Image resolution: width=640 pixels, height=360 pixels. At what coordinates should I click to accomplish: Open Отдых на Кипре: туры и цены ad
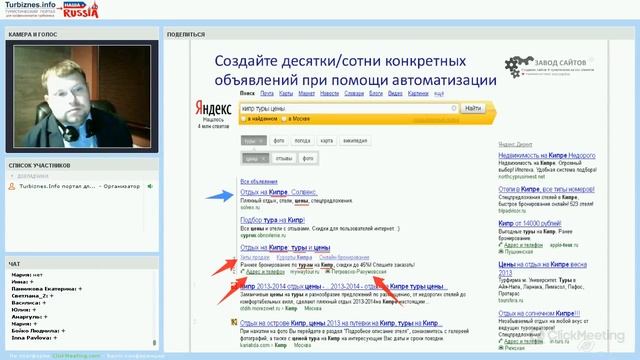tap(285, 248)
